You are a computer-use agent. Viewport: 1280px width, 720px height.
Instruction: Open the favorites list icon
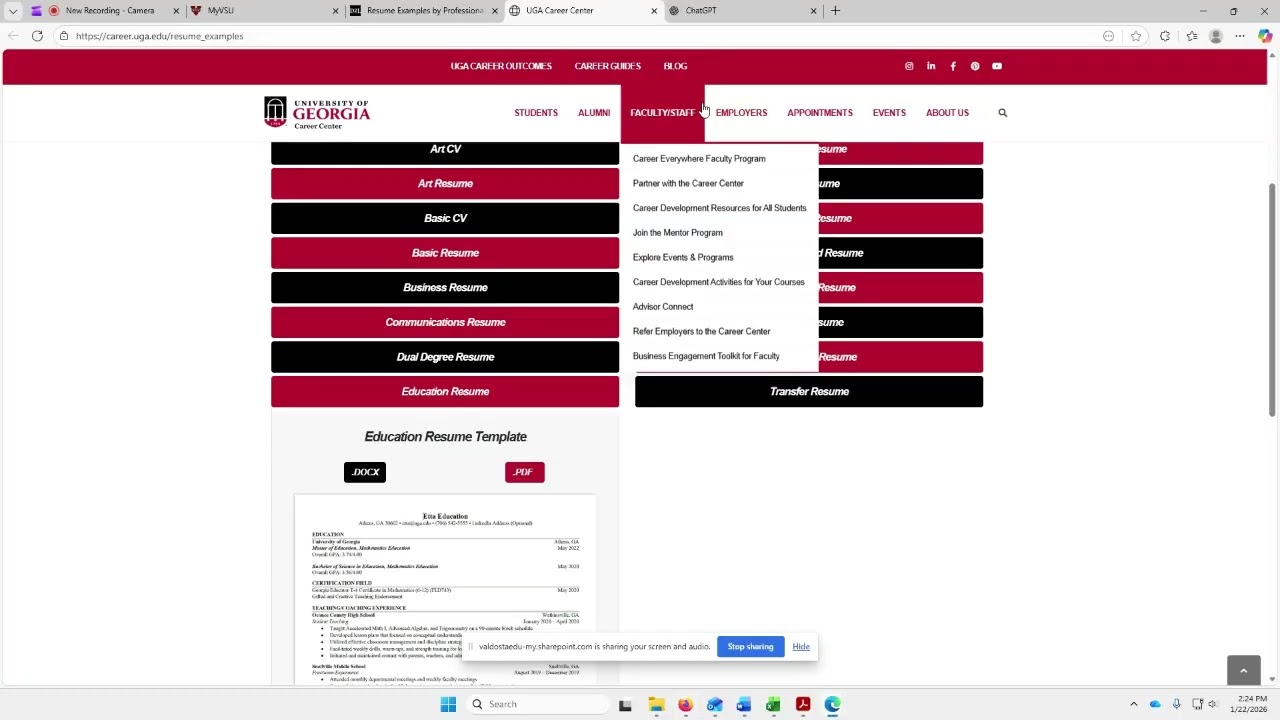point(1191,36)
